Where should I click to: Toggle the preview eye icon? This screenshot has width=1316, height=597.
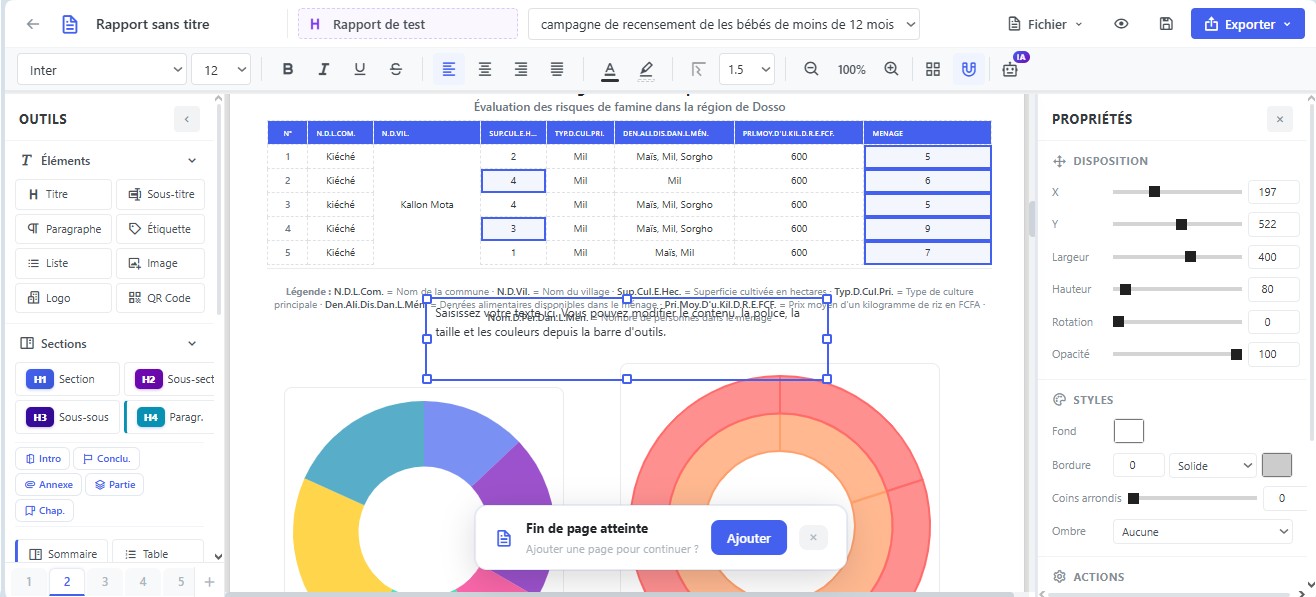(1121, 24)
